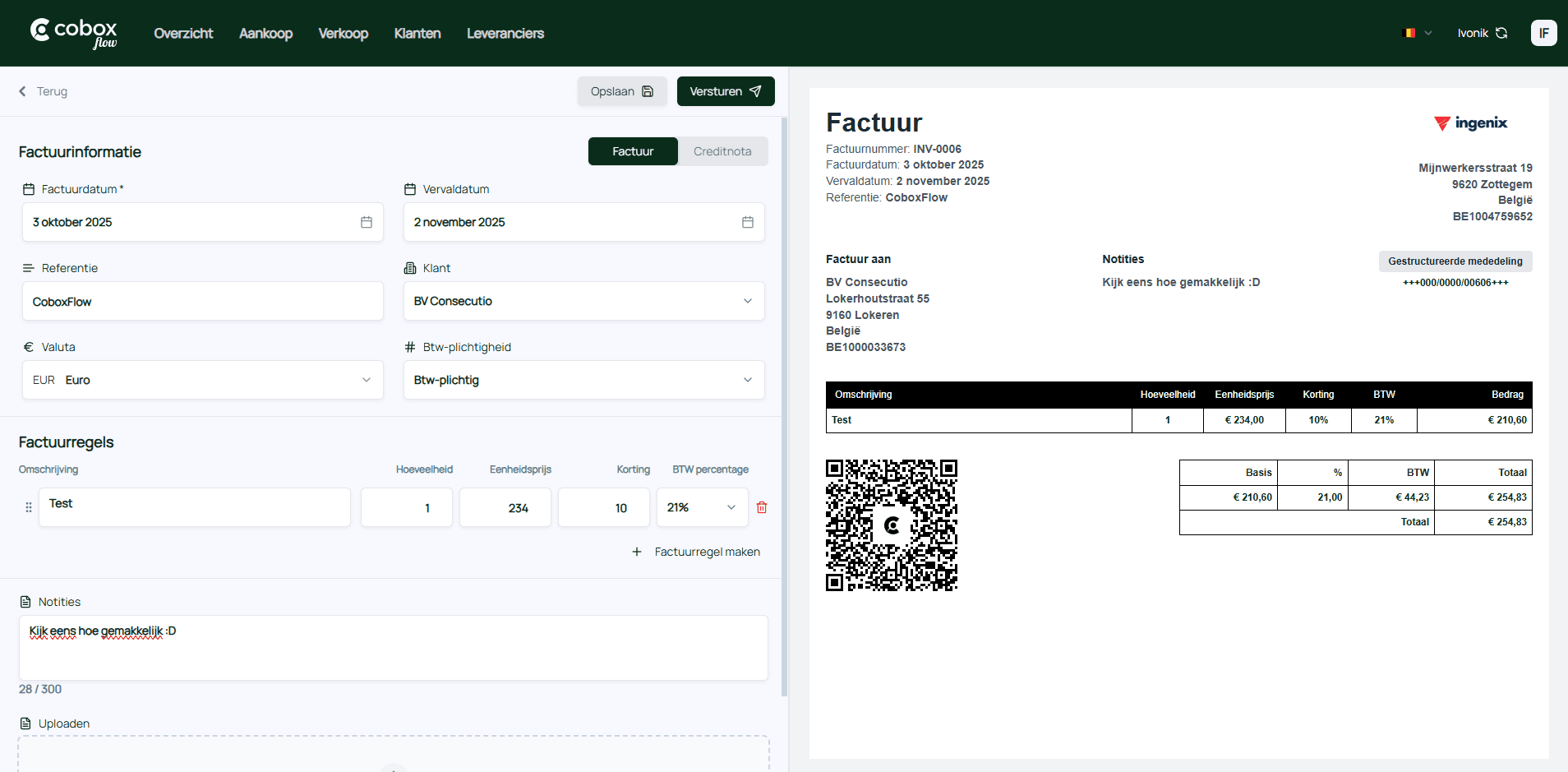The width and height of the screenshot is (1568, 772).
Task: Click the refresh icon next to Ivonik
Action: [1501, 33]
